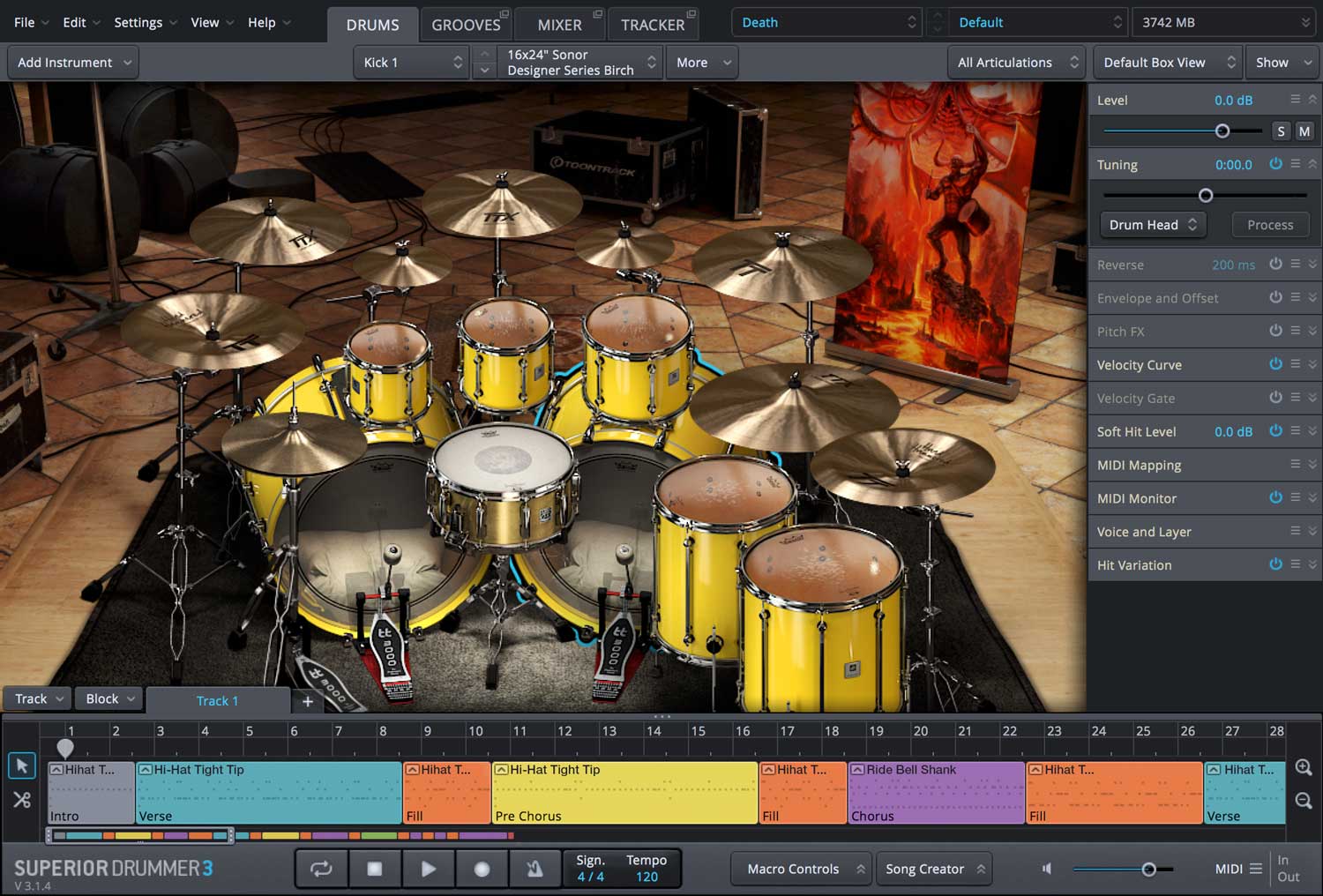Viewport: 1323px width, 896px height.
Task: Click the loop playback icon
Action: pyautogui.click(x=321, y=869)
